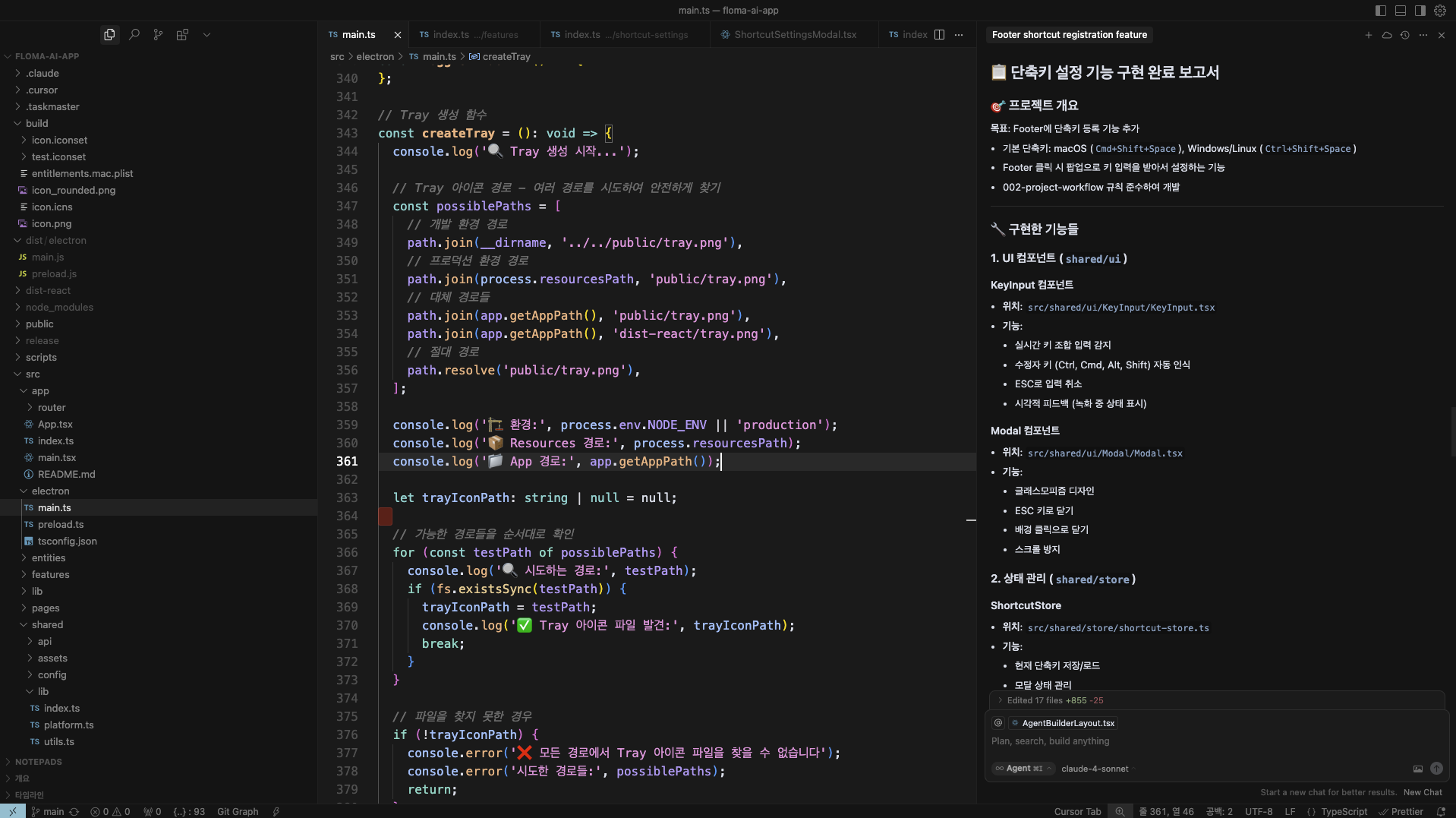Expand the node_modules folder
1456x818 pixels.
(x=59, y=308)
